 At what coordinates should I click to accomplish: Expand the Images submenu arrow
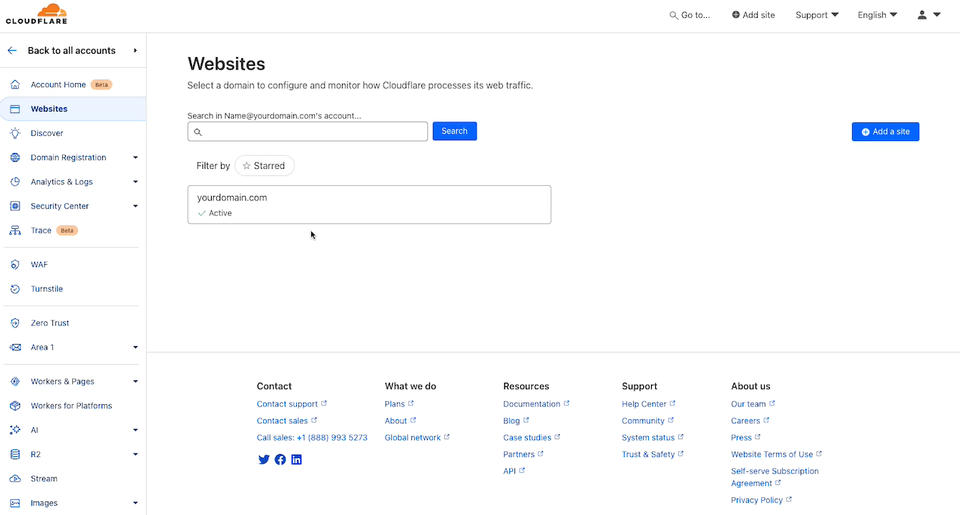[x=135, y=503]
